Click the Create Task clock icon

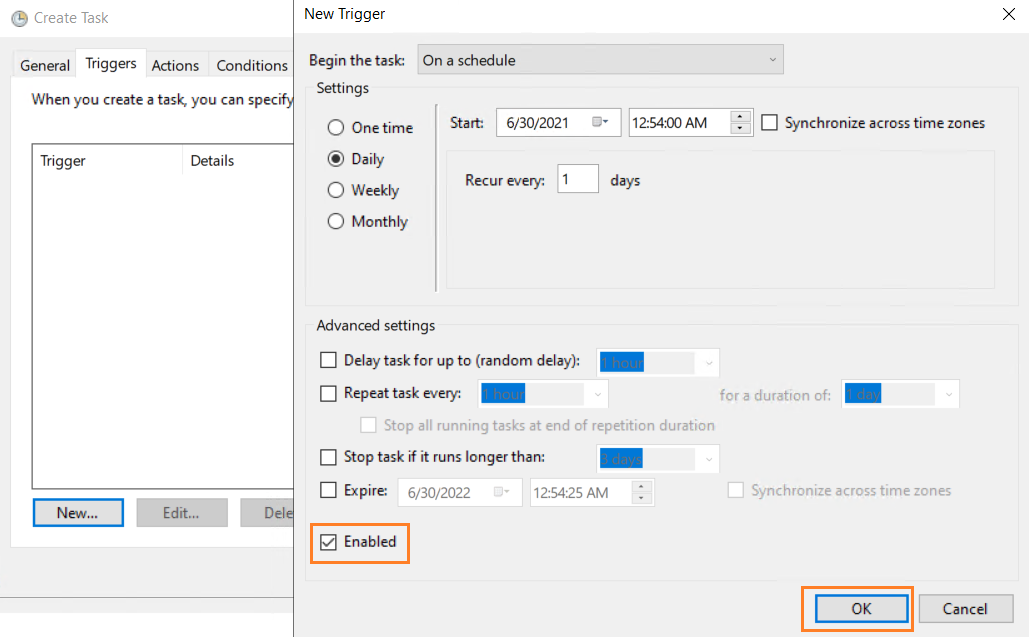click(x=19, y=18)
